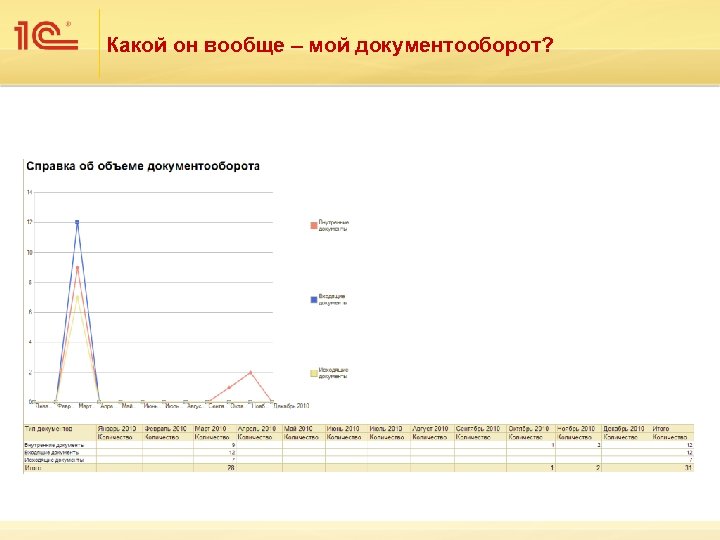Click the legend label 'Исходящие документы'

[x=333, y=373]
